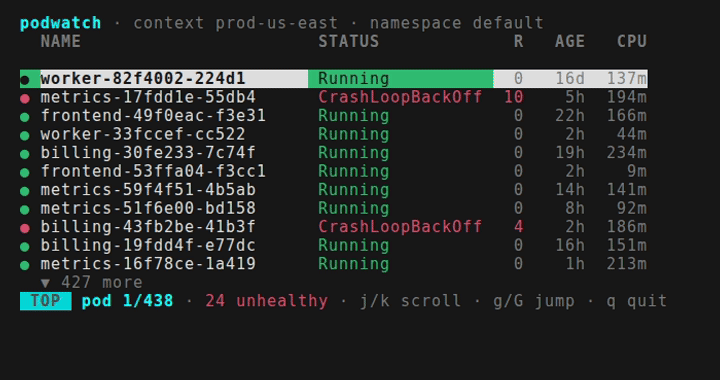Select pod worker-82f4002-224d1
The image size is (720, 380).
[x=334, y=79]
